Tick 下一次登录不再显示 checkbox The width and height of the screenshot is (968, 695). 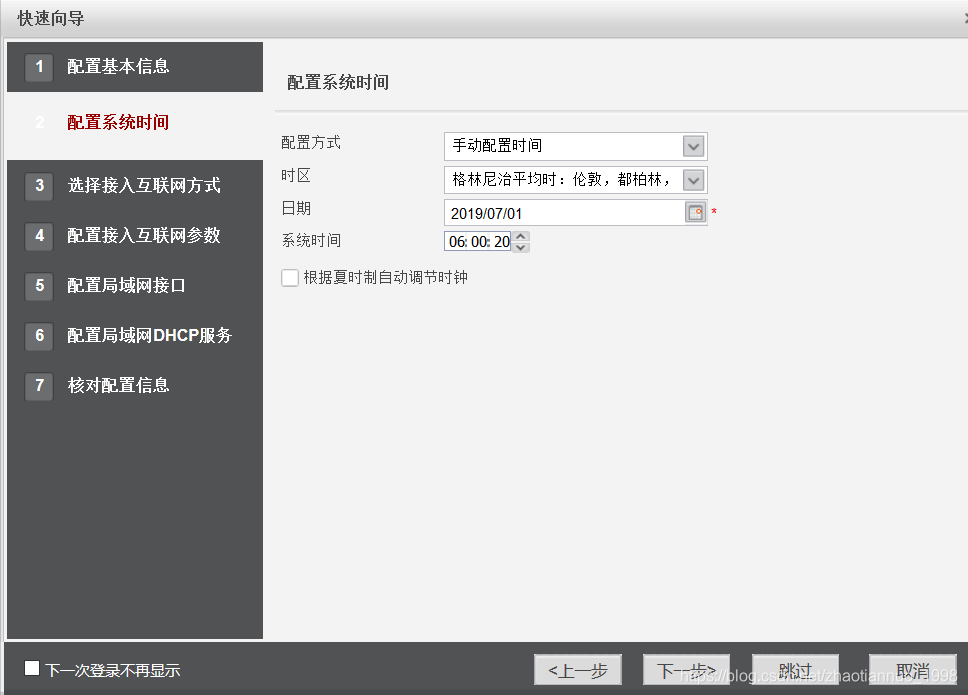(x=32, y=668)
